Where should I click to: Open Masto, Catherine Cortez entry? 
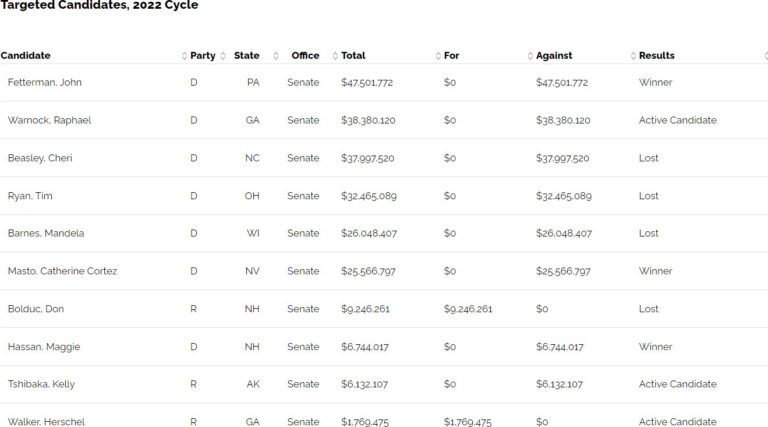click(62, 271)
